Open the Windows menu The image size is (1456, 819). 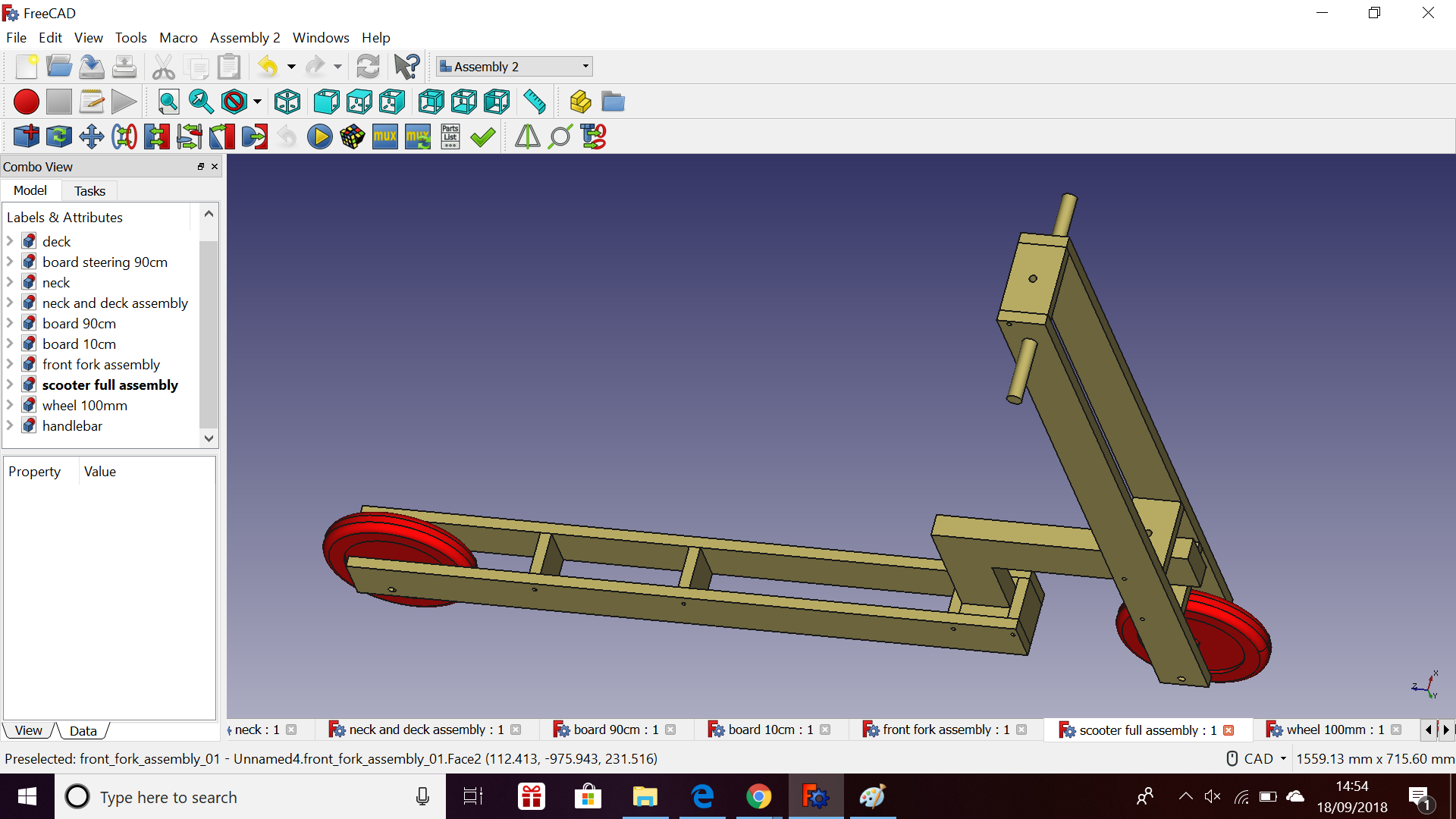tap(321, 37)
